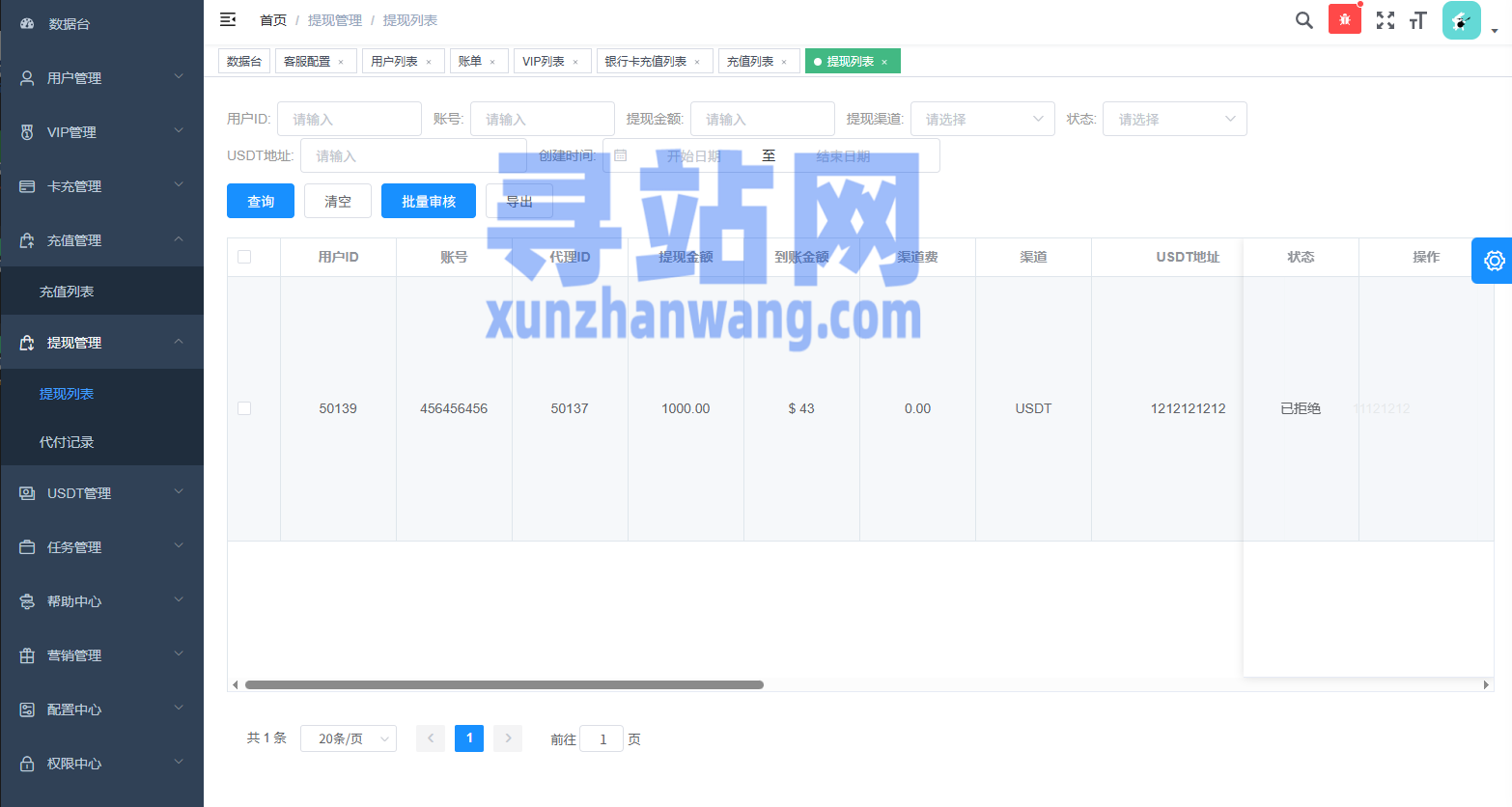Collapse sidebar with hamburger icon
This screenshot has height=807, width=1512.
228,19
